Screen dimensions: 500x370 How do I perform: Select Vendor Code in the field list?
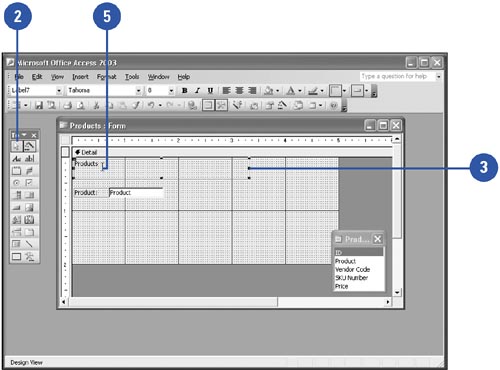click(359, 269)
